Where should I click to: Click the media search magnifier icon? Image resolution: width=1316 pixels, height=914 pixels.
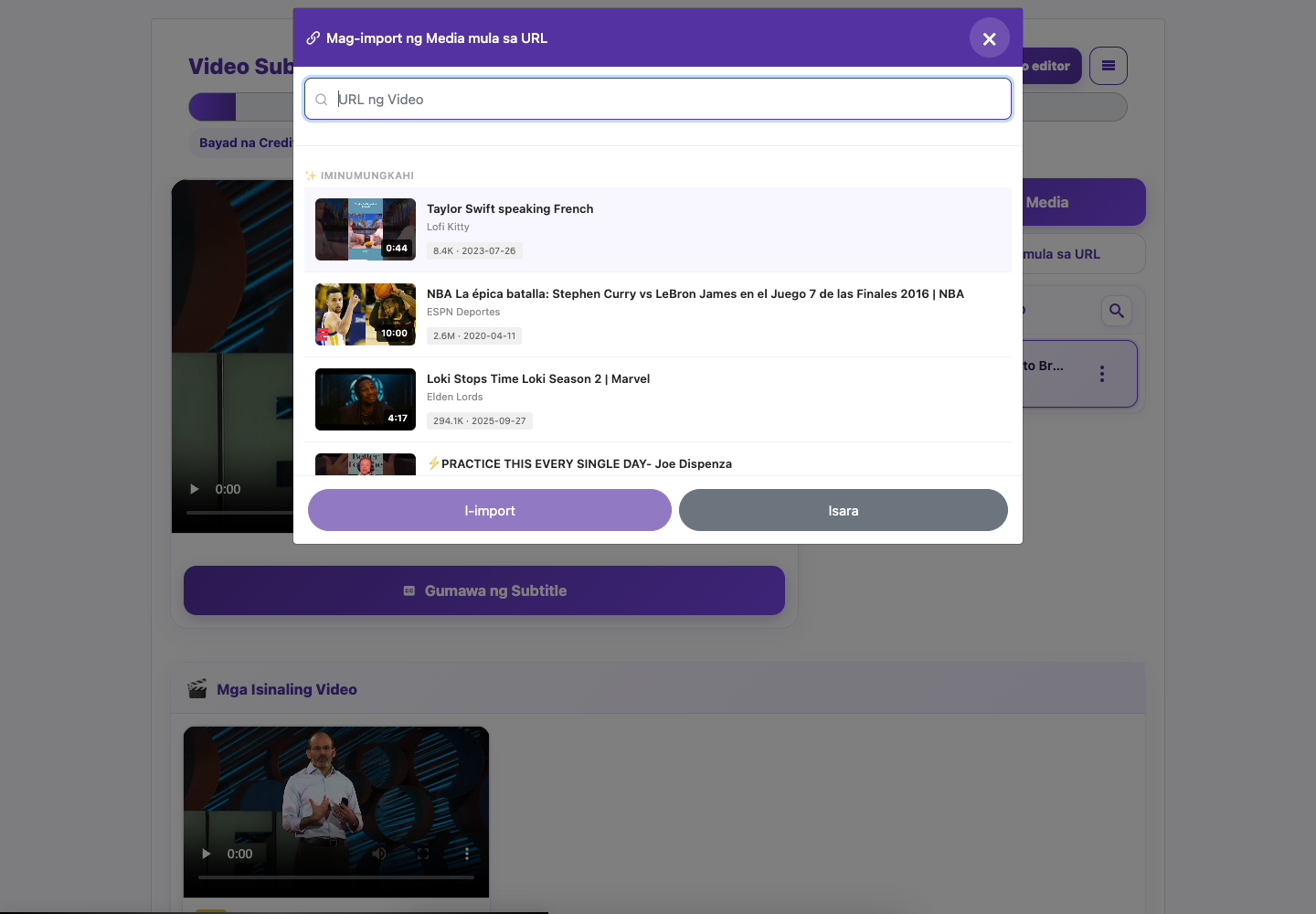1116,311
